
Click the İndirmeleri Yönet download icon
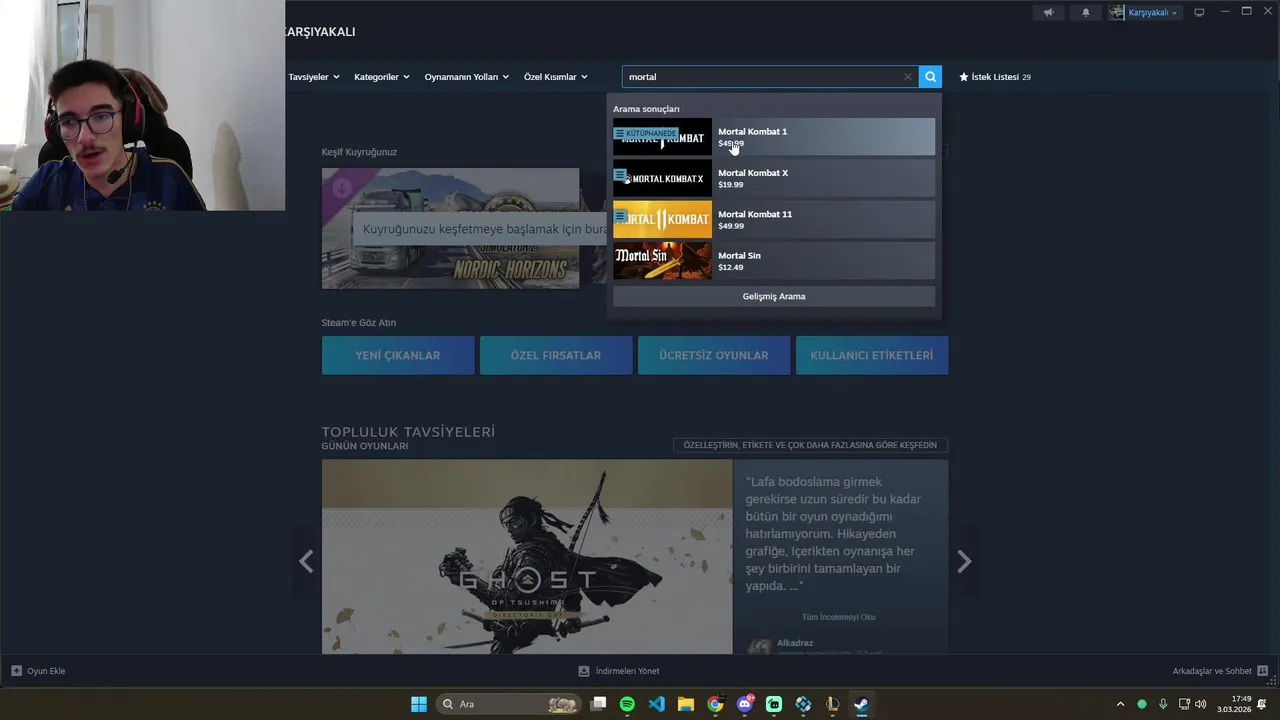(584, 671)
